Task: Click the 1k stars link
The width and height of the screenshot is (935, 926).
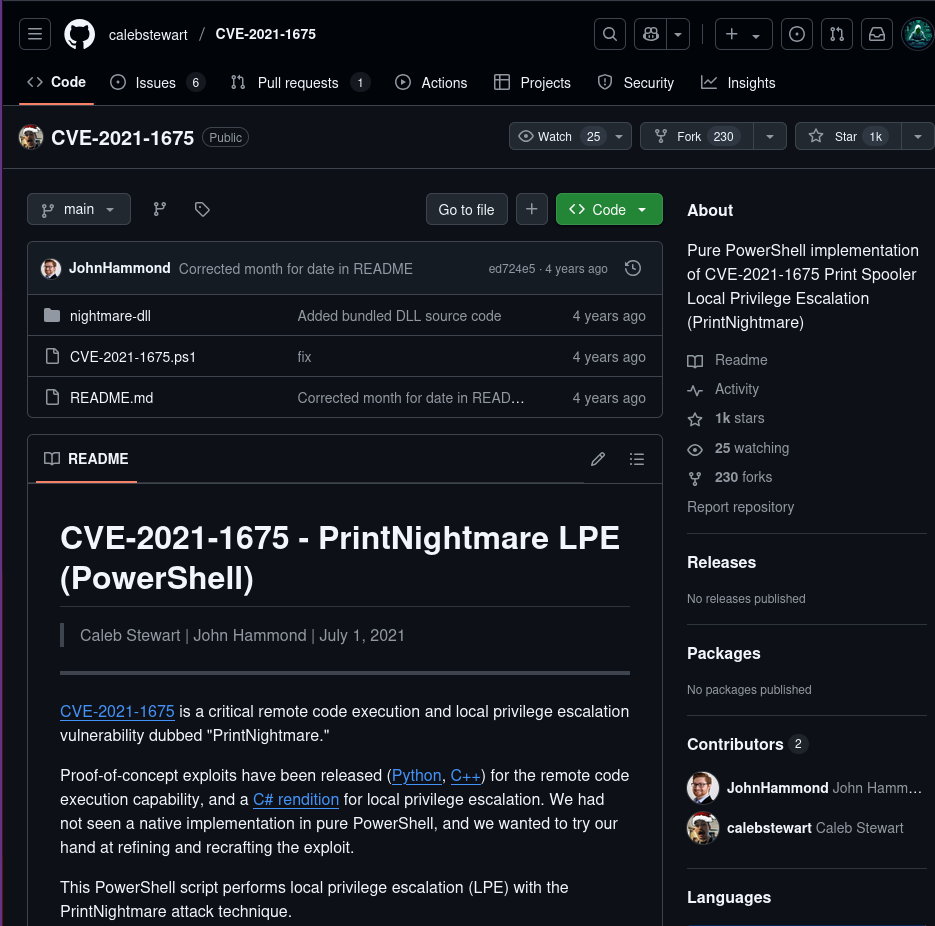Action: point(726,418)
